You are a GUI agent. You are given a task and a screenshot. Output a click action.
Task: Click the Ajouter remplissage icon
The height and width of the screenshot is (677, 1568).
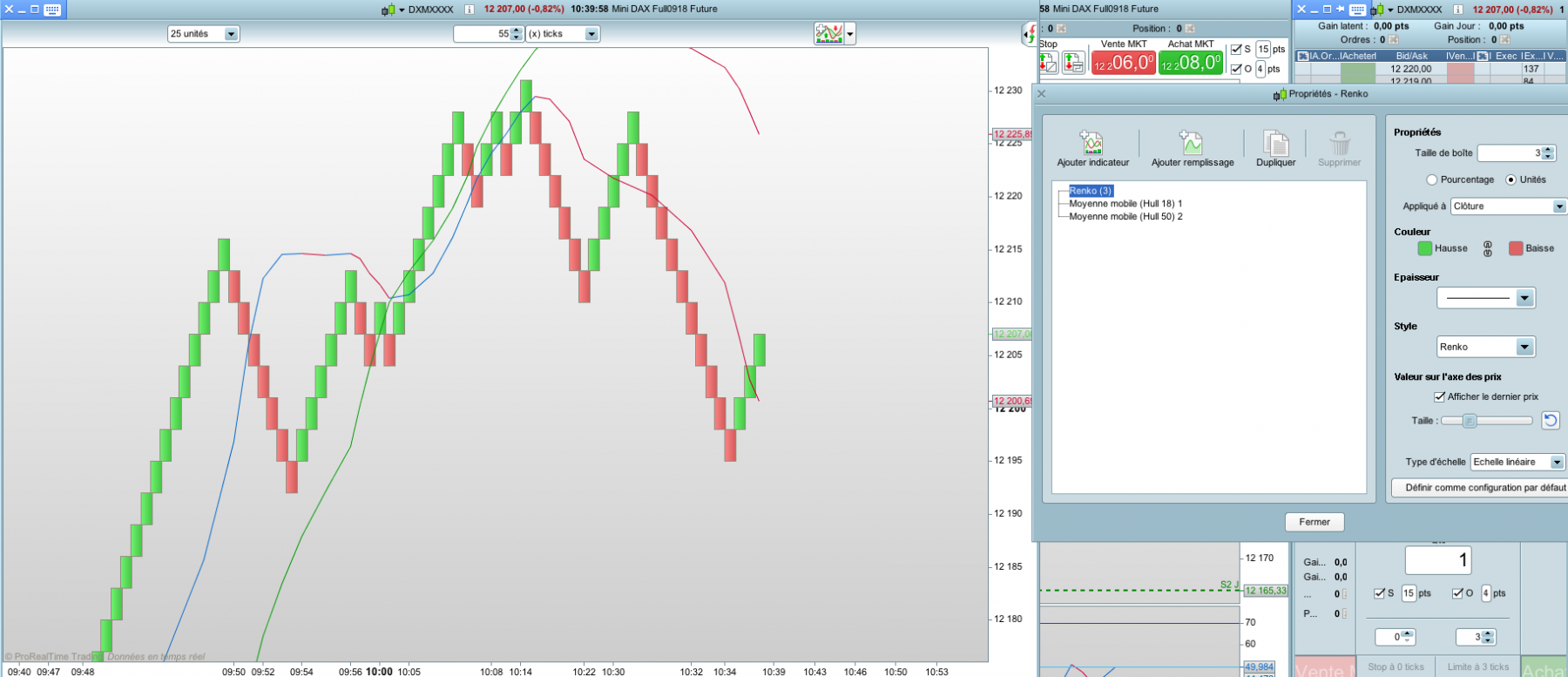1191,143
